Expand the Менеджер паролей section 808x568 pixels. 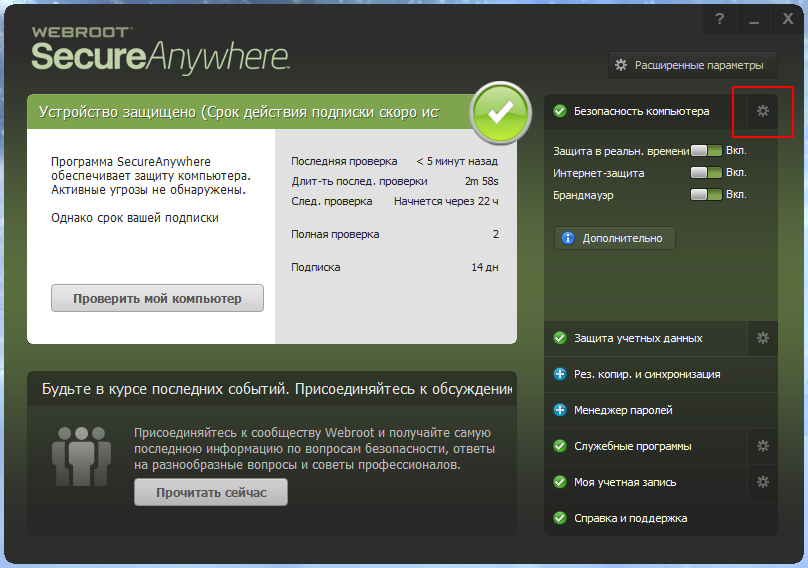[x=661, y=410]
